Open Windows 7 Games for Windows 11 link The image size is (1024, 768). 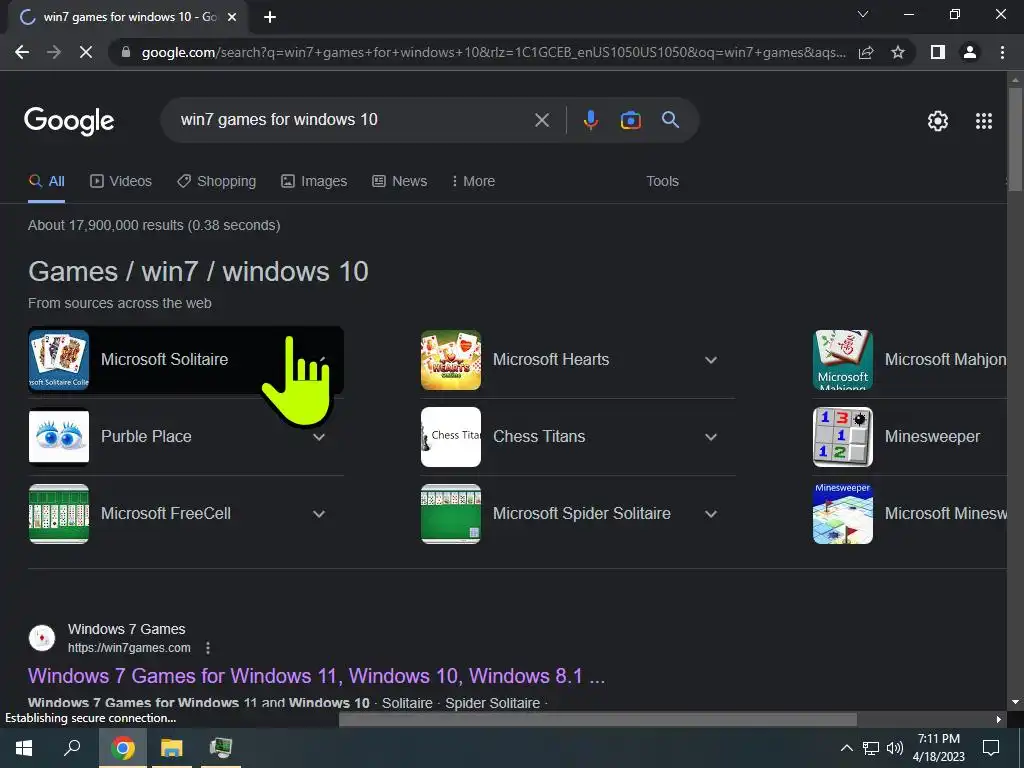[317, 676]
